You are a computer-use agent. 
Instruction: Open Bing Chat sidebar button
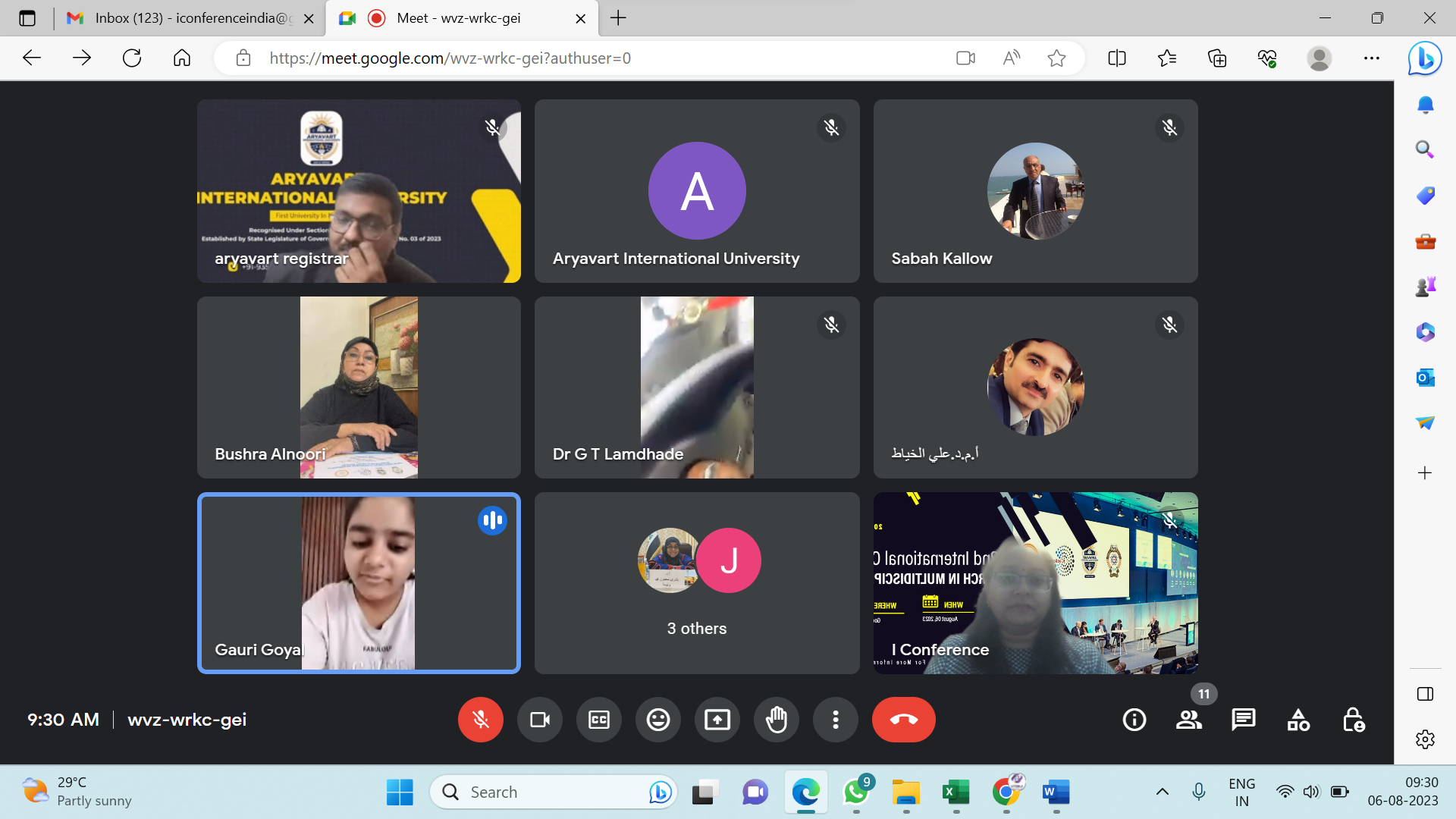coord(1425,58)
